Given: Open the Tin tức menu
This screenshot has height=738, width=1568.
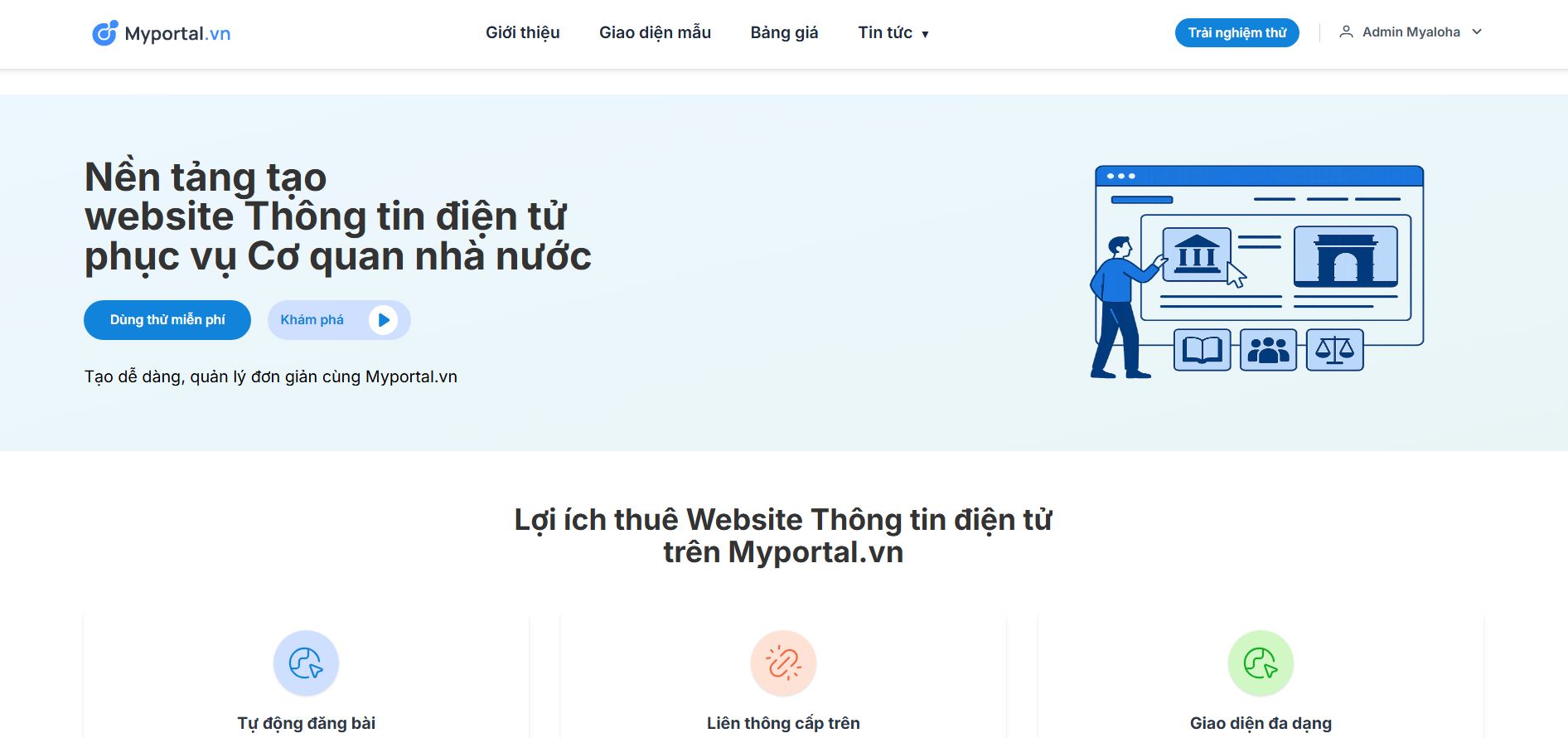Looking at the screenshot, I should point(885,33).
